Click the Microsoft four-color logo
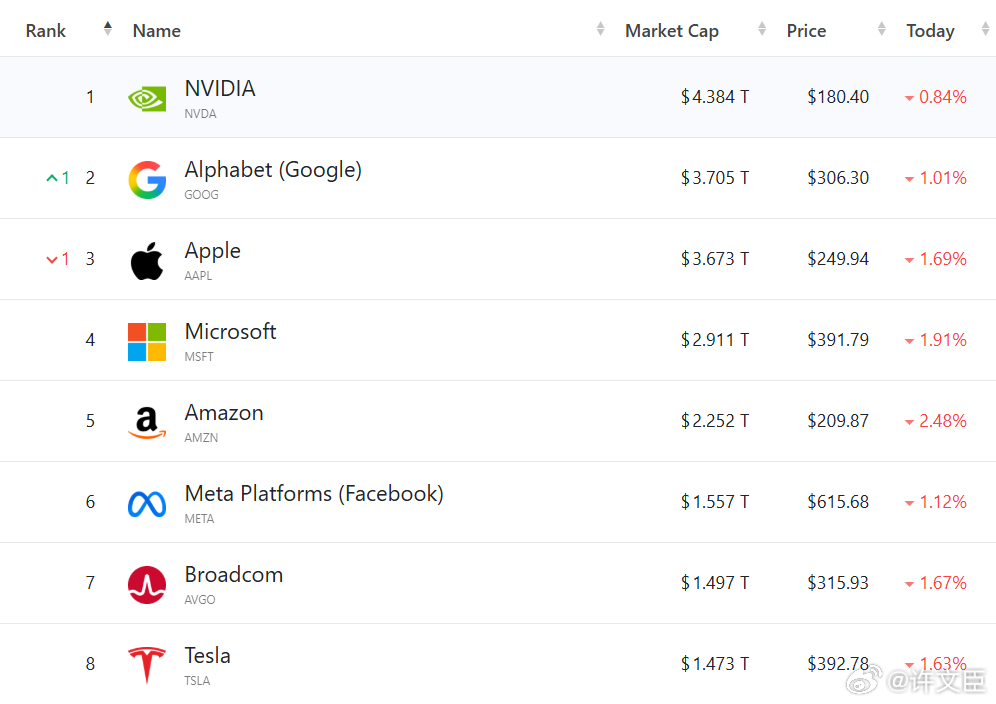This screenshot has width=996, height=704. [x=147, y=342]
